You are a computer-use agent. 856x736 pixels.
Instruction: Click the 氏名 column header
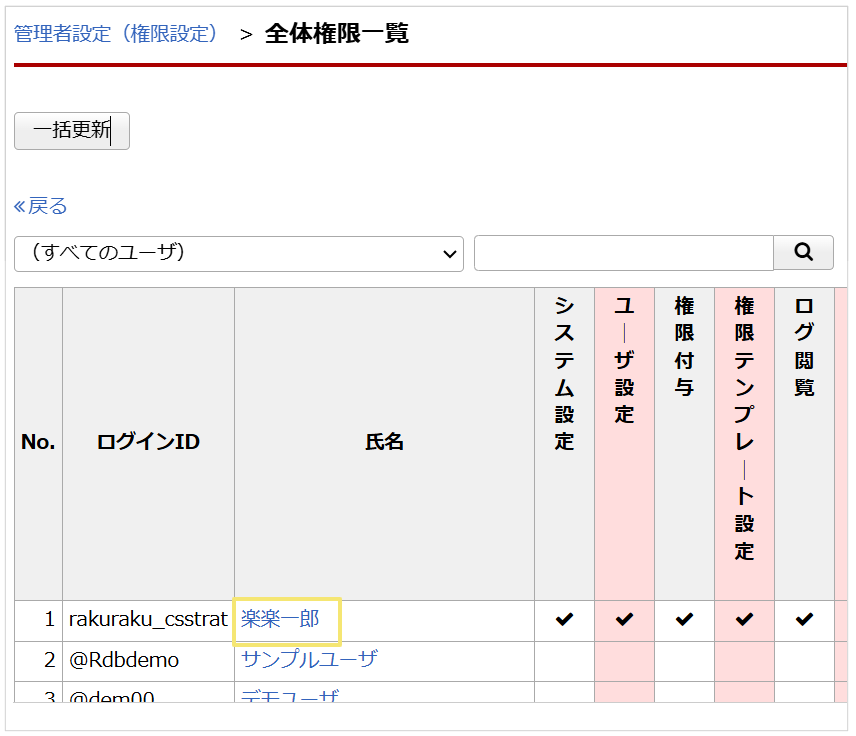(x=386, y=441)
